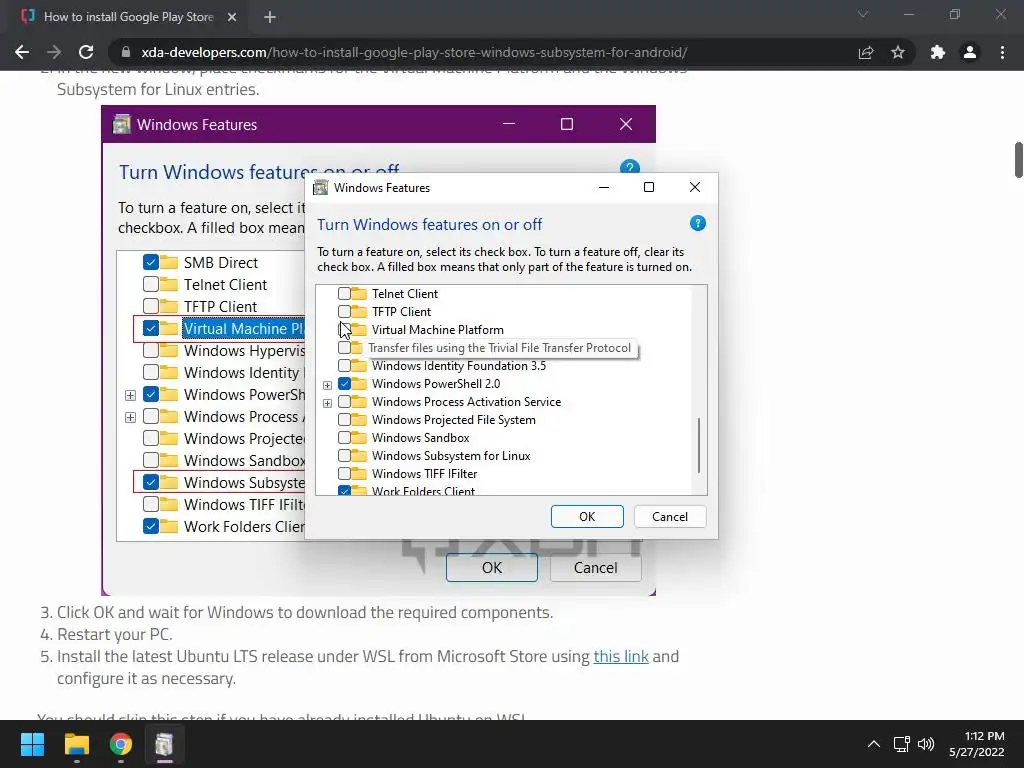Check the TFTP Client checkbox in the dialog
The width and height of the screenshot is (1024, 768).
(344, 312)
